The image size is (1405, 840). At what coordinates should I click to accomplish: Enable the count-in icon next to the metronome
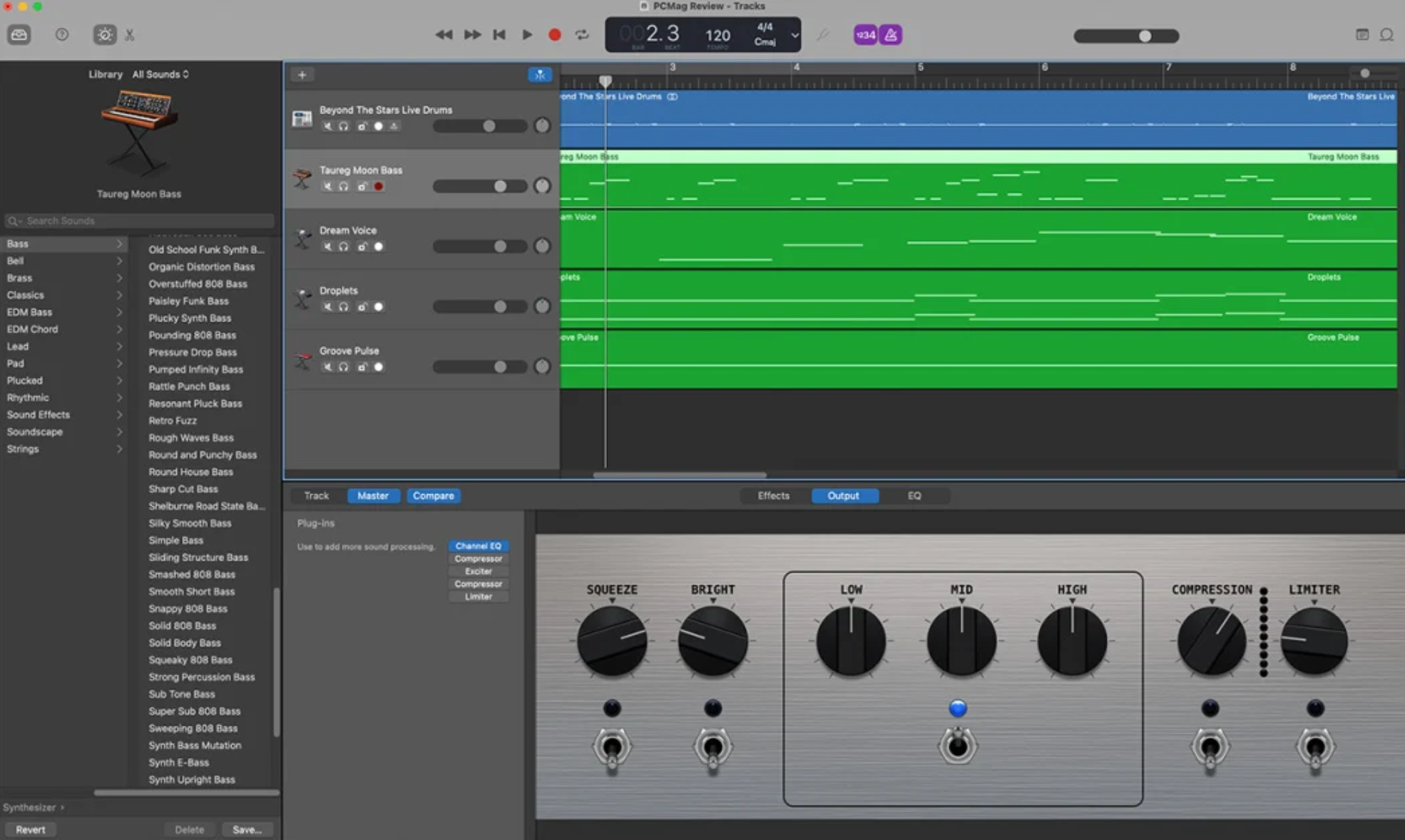(x=865, y=34)
